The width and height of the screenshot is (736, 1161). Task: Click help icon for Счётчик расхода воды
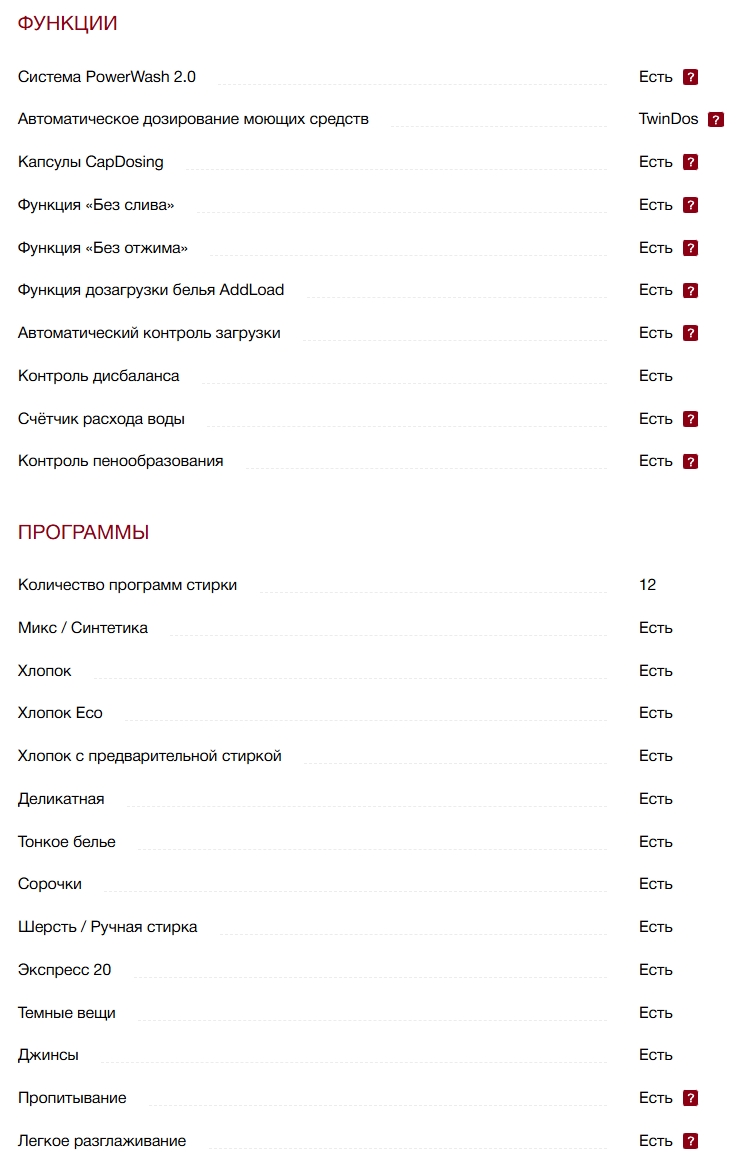click(690, 419)
